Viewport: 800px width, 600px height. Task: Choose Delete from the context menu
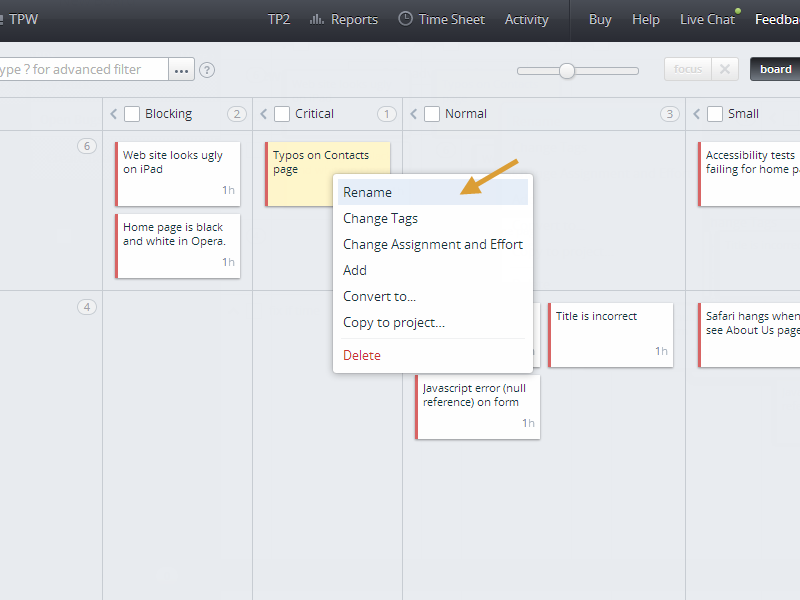click(433, 355)
